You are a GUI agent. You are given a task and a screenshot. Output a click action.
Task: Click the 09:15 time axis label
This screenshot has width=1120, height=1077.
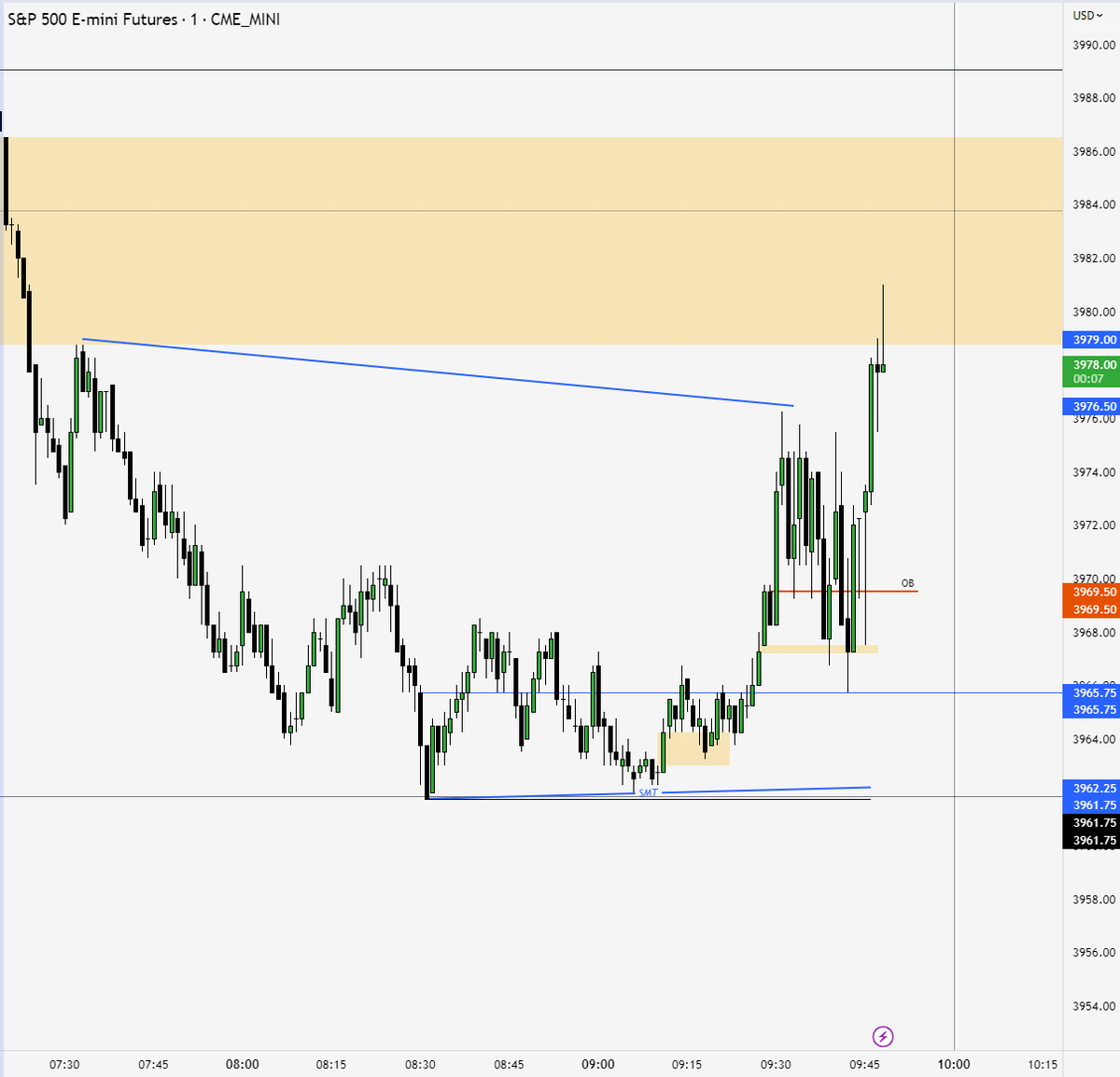click(687, 1065)
